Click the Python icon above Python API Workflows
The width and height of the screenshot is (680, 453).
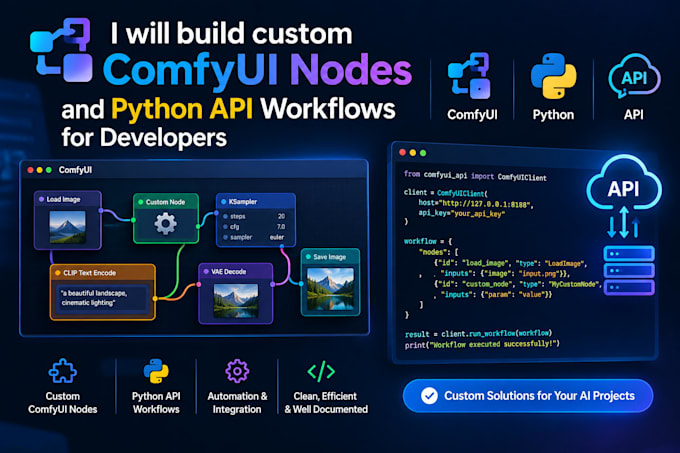click(x=156, y=371)
